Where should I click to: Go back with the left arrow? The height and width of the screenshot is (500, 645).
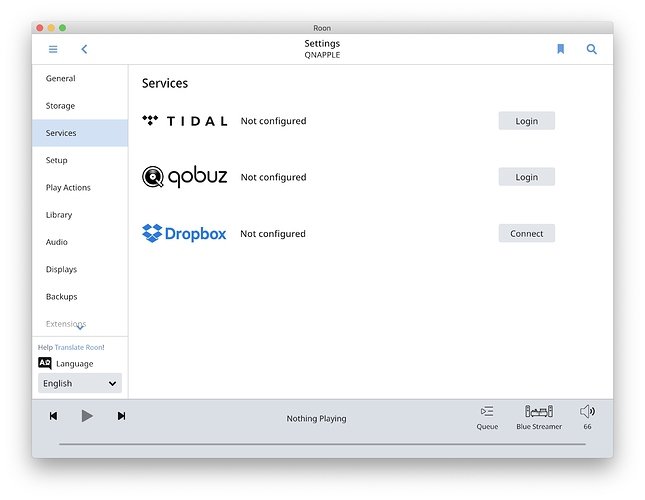click(84, 49)
